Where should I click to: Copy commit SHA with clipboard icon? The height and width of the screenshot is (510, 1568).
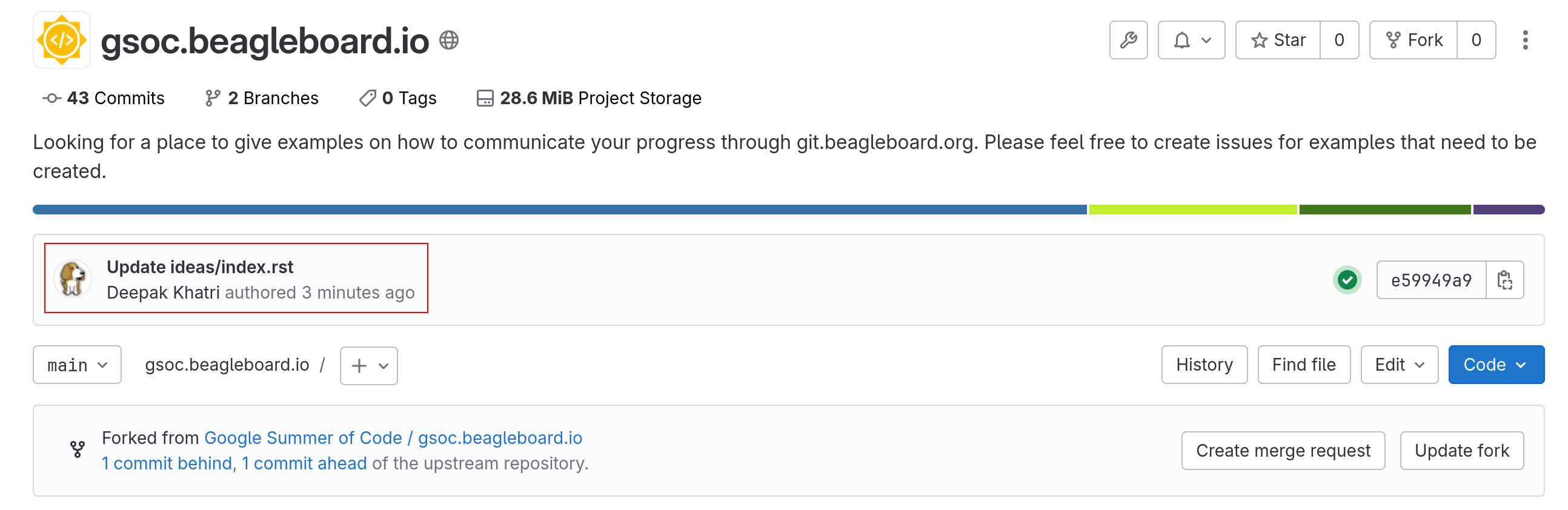pyautogui.click(x=1505, y=280)
